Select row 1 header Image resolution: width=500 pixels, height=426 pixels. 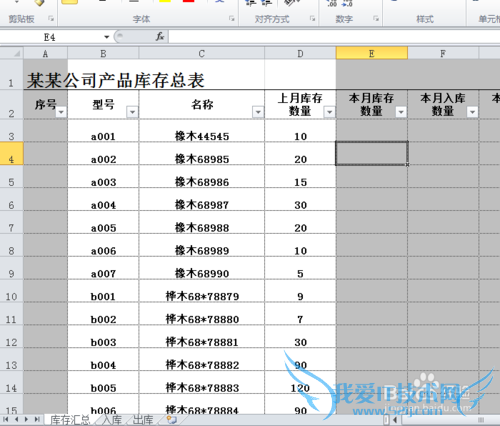pyautogui.click(x=12, y=74)
